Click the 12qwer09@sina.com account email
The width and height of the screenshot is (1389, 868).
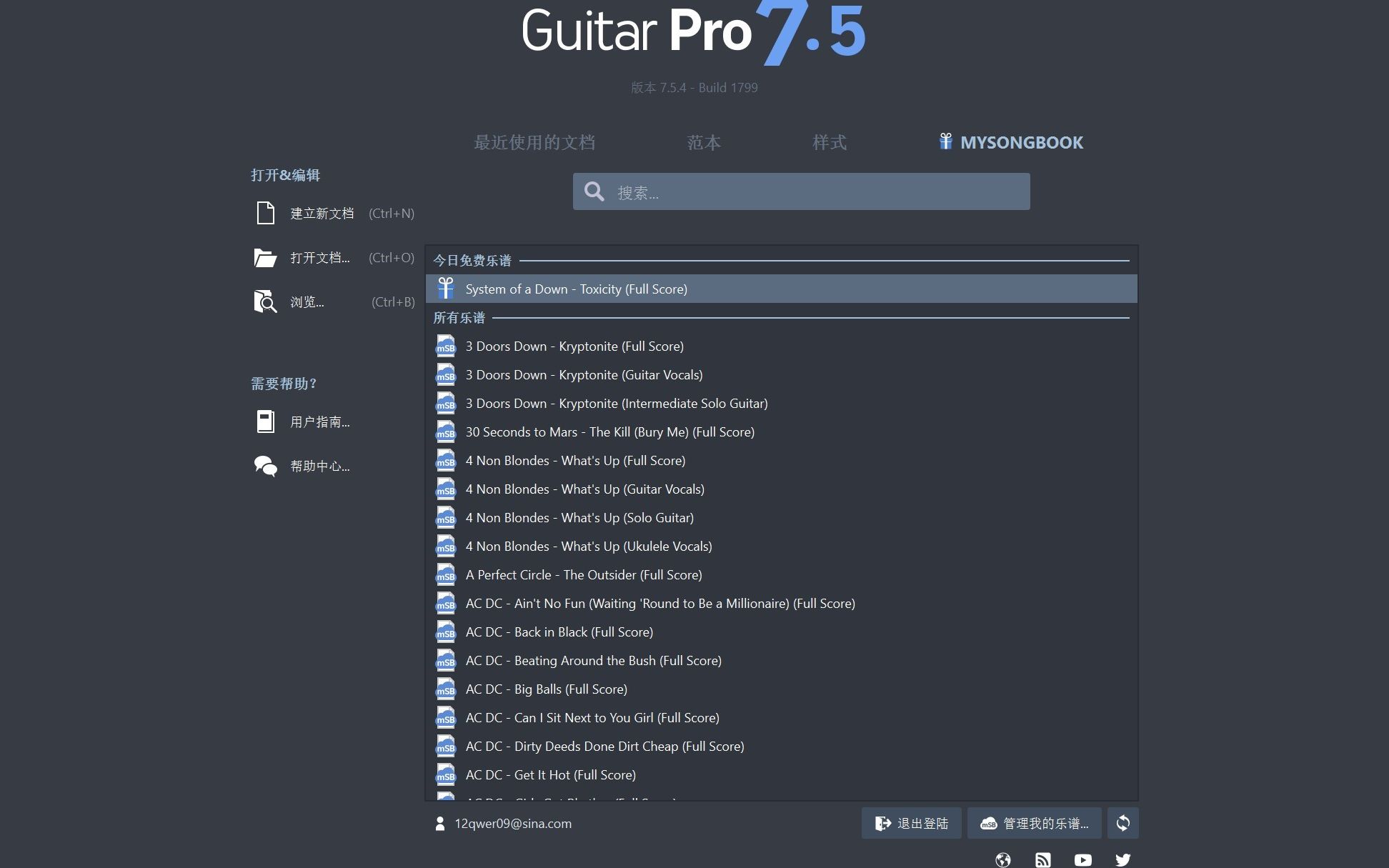pyautogui.click(x=513, y=824)
